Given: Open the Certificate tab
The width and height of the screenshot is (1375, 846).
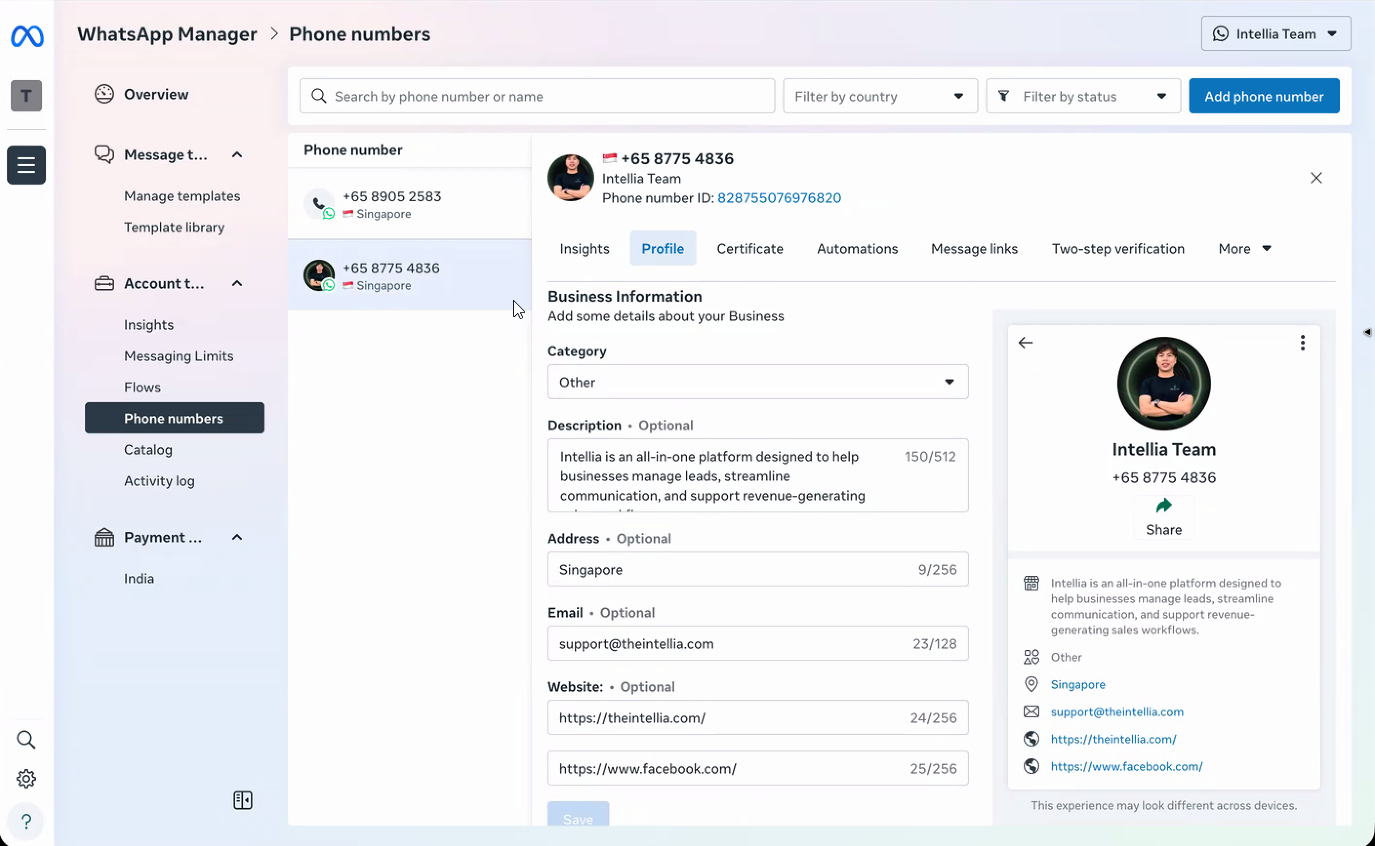Looking at the screenshot, I should (750, 249).
